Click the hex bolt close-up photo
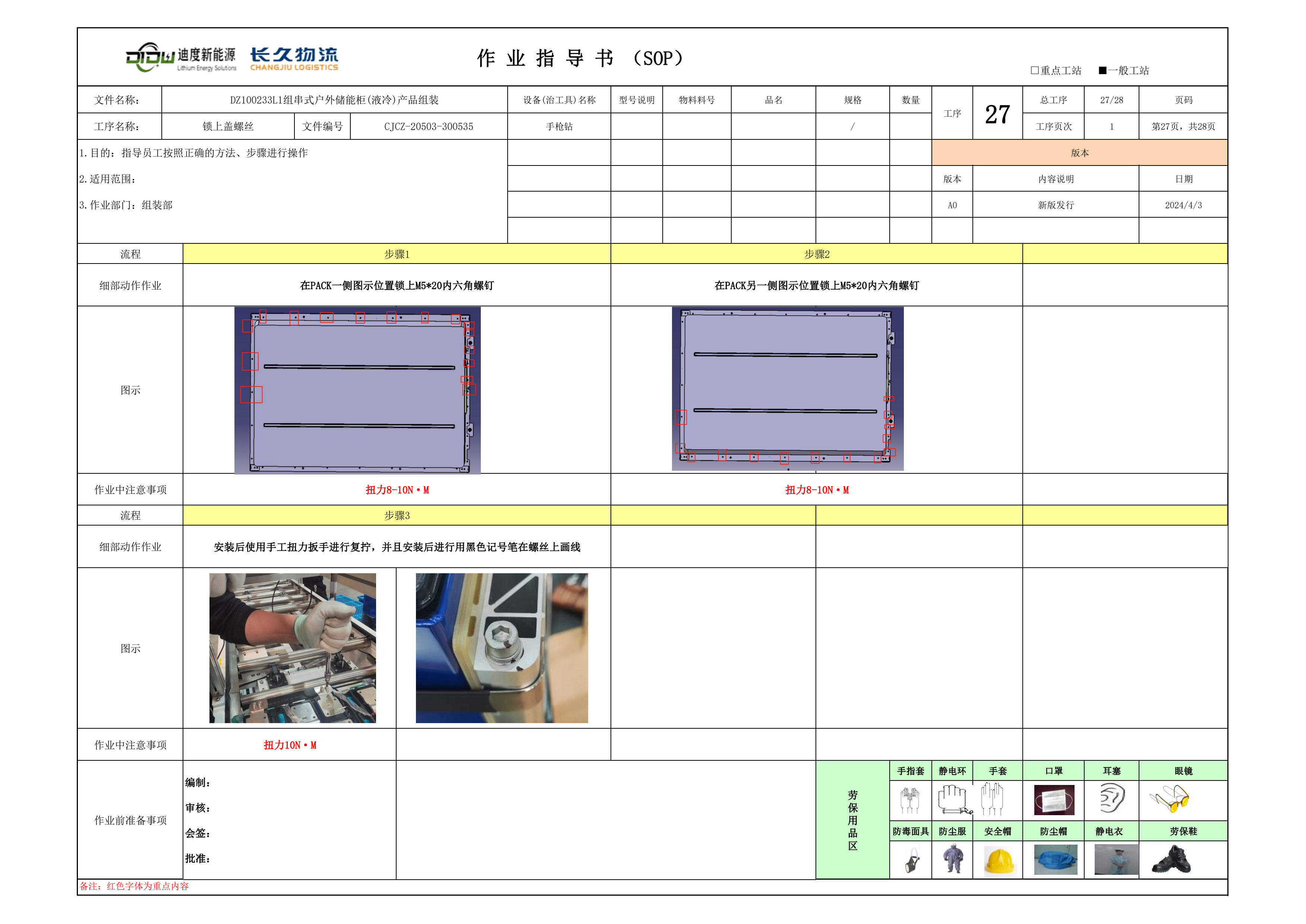1306x924 pixels. click(x=502, y=648)
